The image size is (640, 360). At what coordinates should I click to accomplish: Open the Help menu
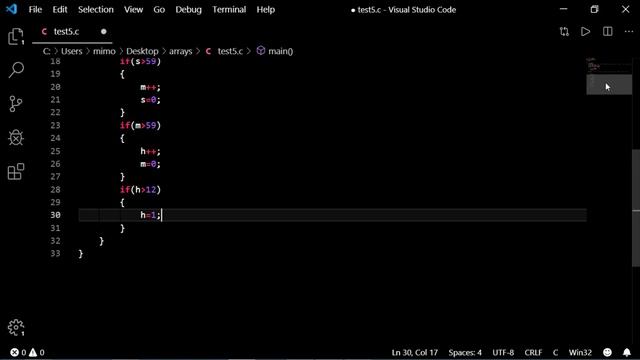(266, 9)
